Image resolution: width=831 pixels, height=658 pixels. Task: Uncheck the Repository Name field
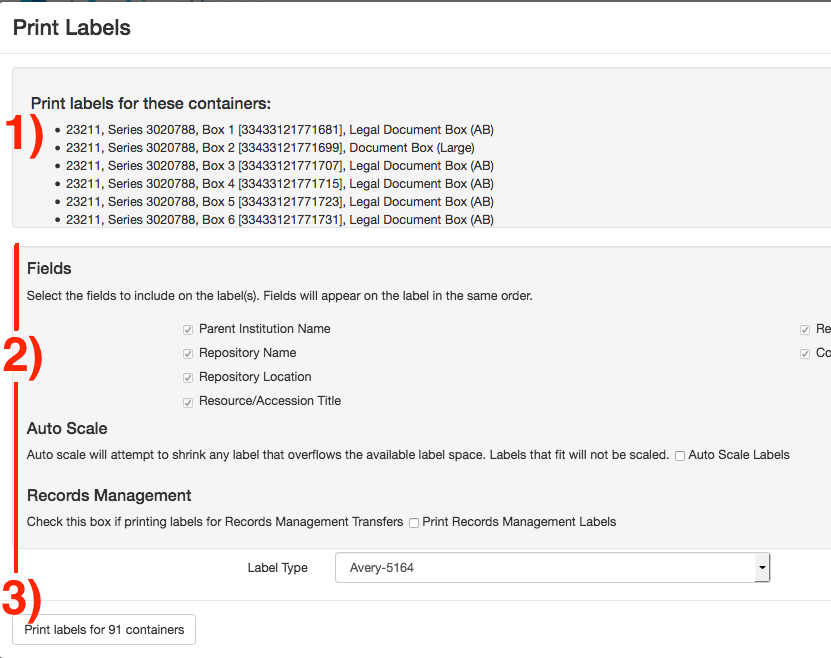coord(188,353)
